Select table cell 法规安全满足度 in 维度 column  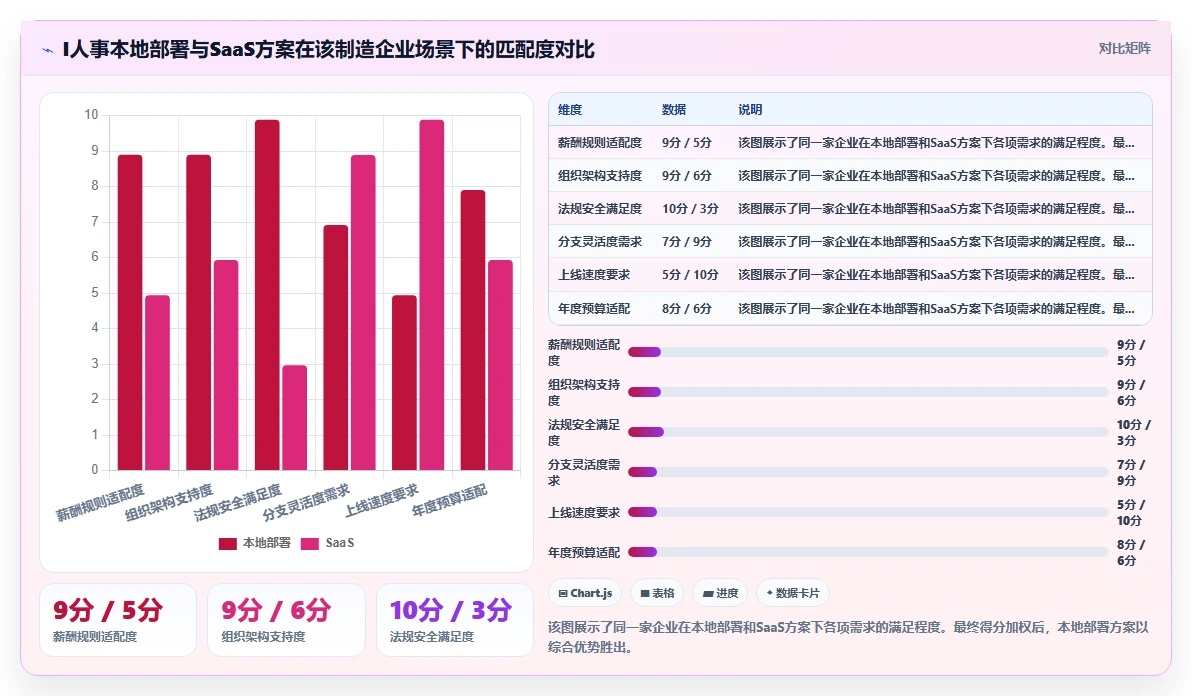[600, 209]
